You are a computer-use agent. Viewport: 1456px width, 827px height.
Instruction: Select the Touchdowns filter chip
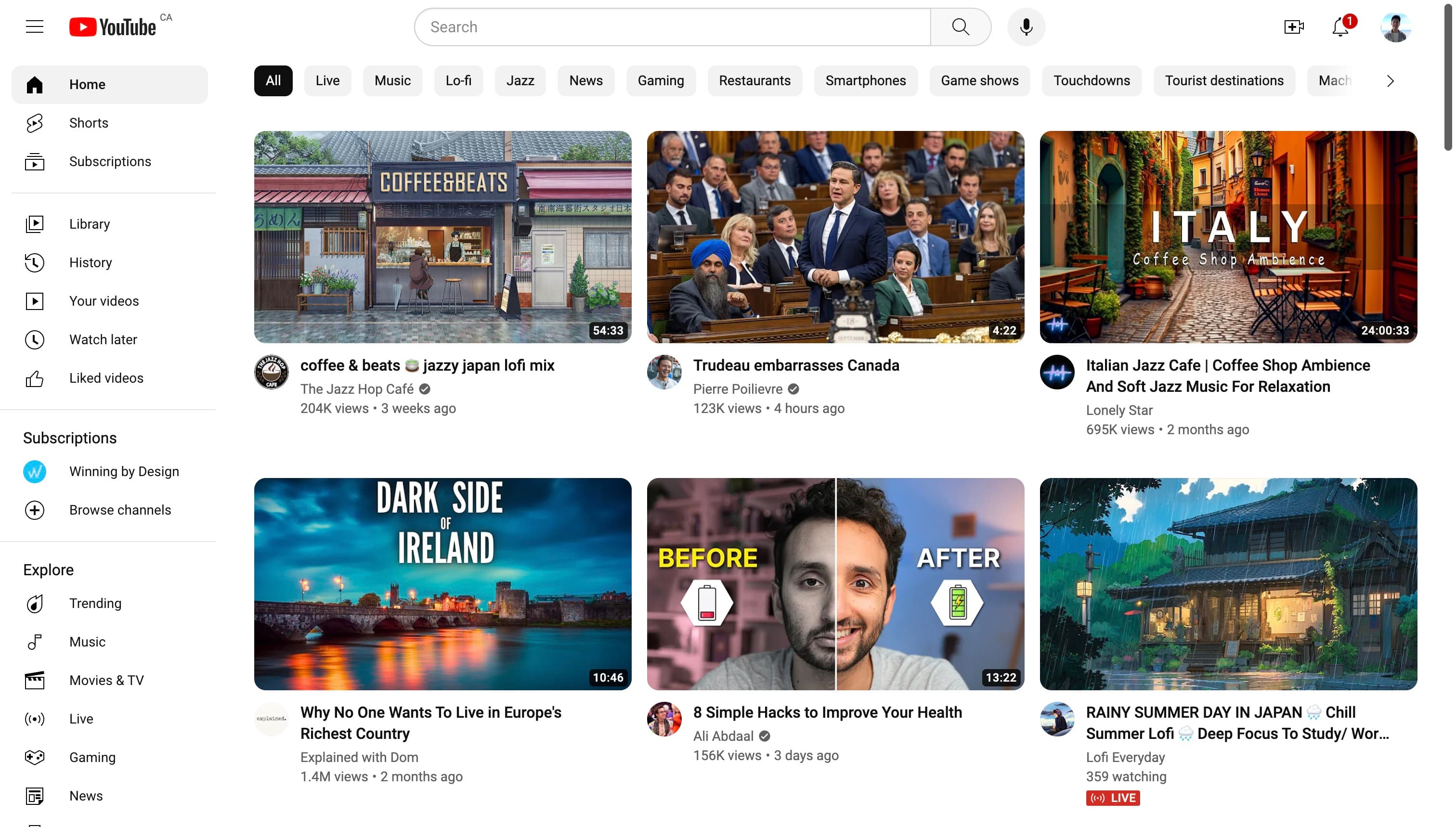click(1092, 81)
